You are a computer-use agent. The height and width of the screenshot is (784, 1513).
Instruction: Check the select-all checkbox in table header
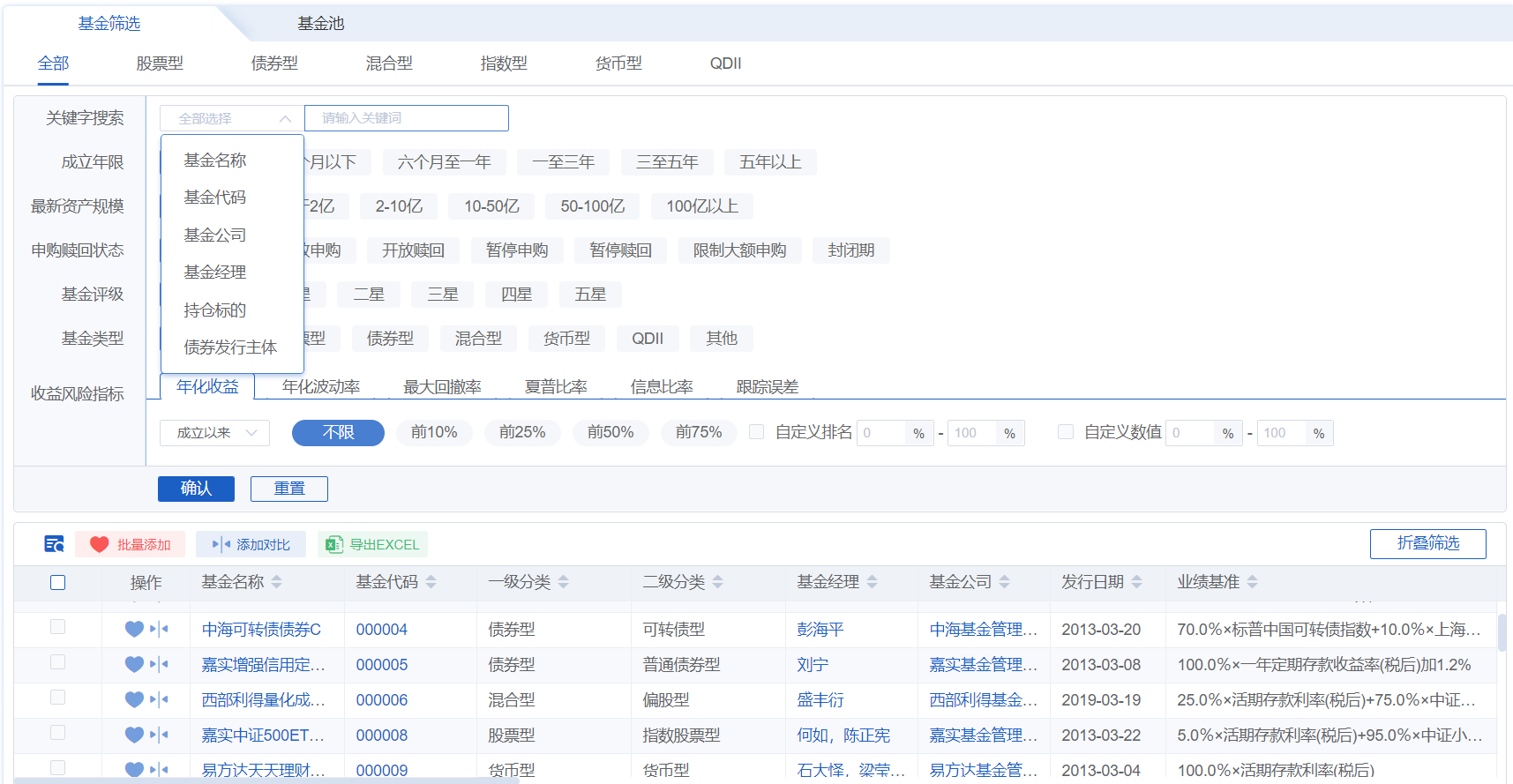coord(58,582)
